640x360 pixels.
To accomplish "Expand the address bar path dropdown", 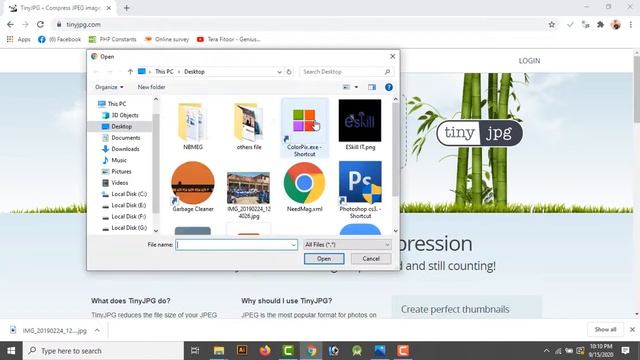I will pyautogui.click(x=279, y=72).
